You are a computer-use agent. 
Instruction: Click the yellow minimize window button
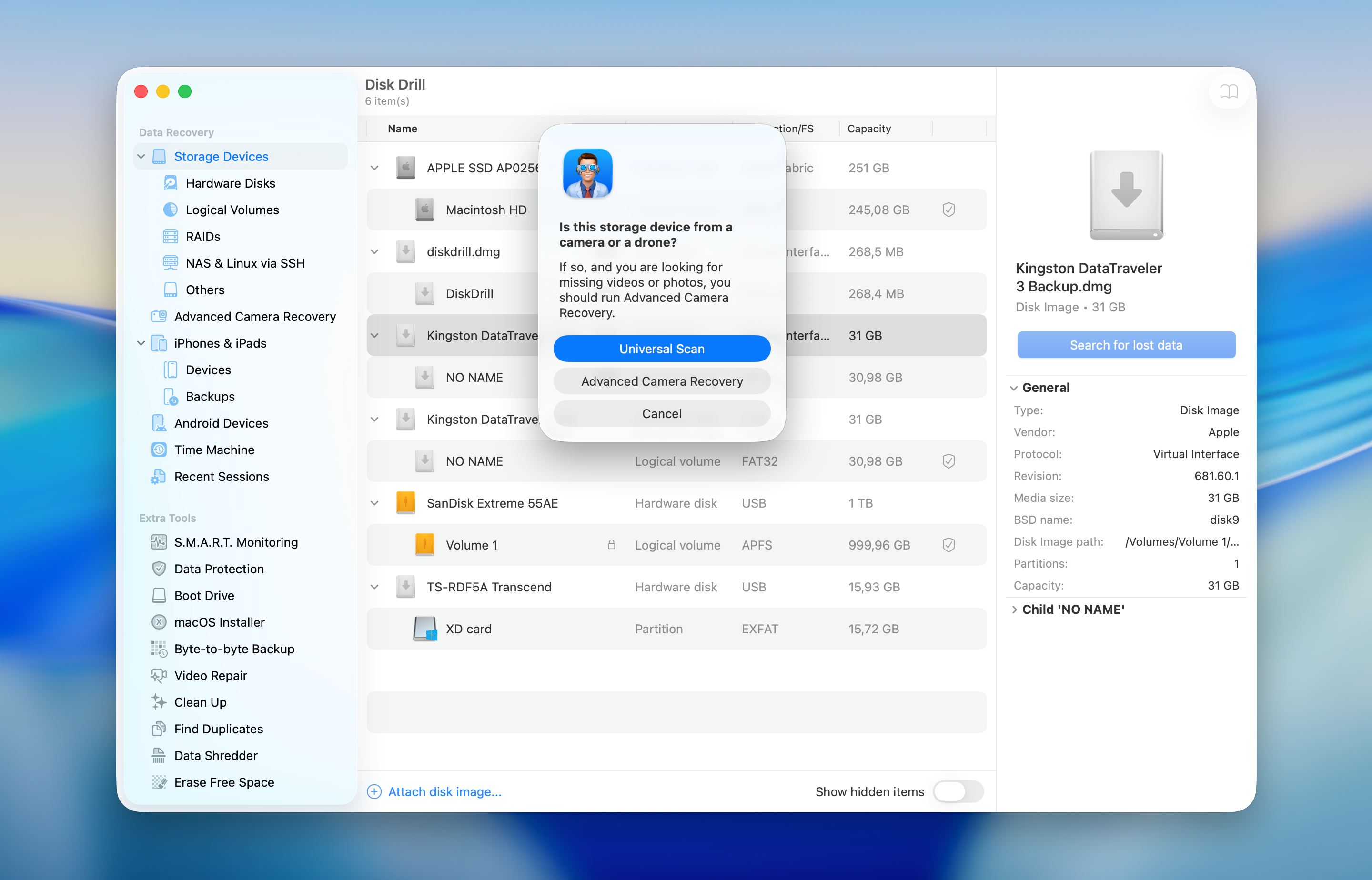[x=163, y=91]
